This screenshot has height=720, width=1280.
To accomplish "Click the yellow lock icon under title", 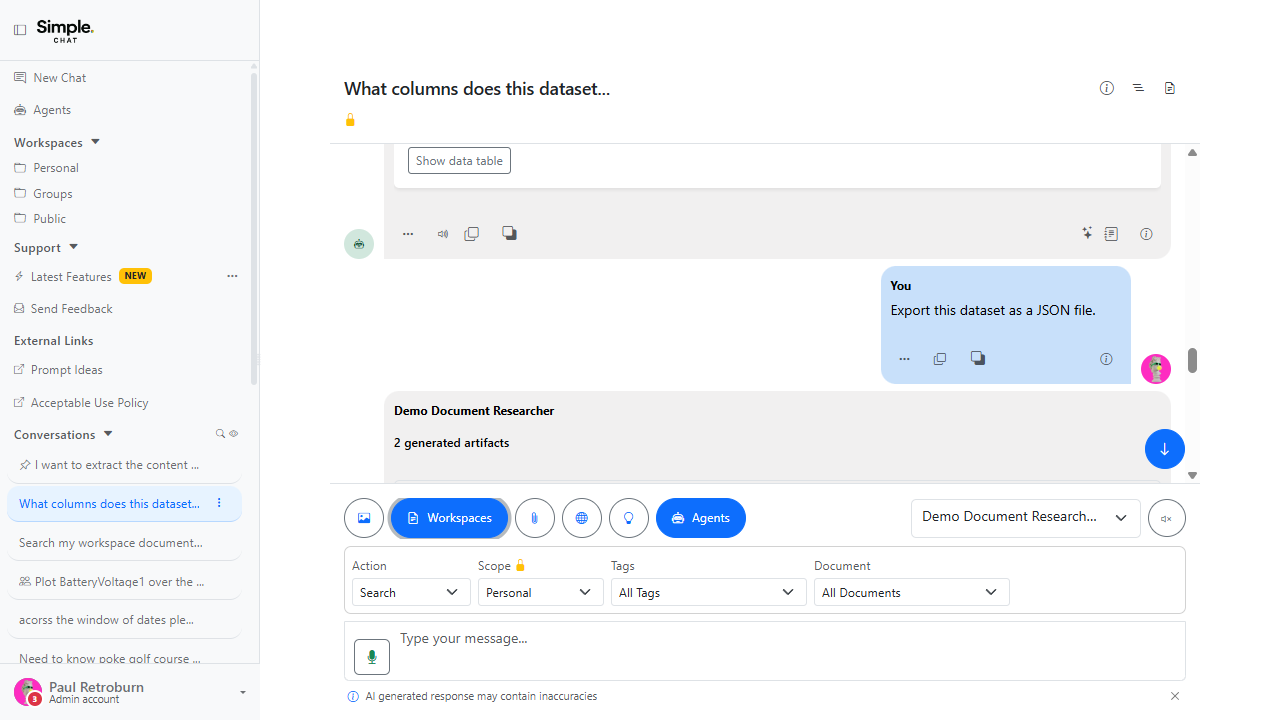I will click(x=350, y=120).
